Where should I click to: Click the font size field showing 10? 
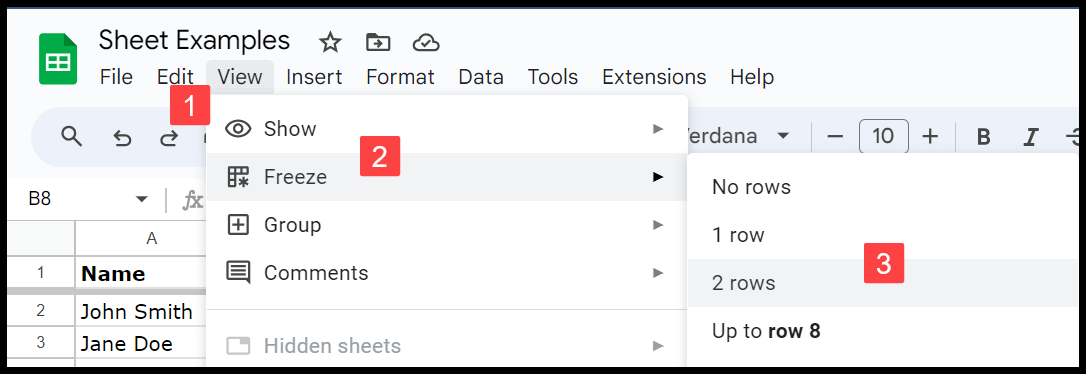pos(884,136)
